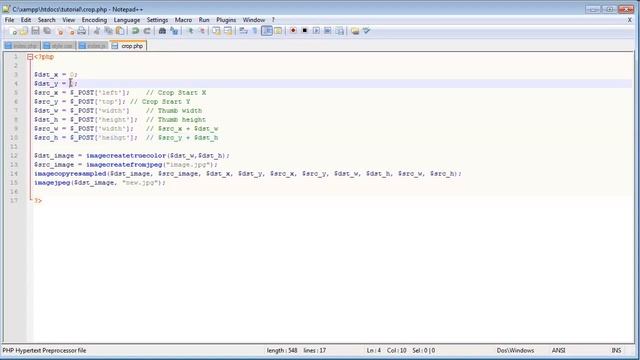
Task: Click the imagecopyresampled function on line 14
Action: [x=70, y=174]
